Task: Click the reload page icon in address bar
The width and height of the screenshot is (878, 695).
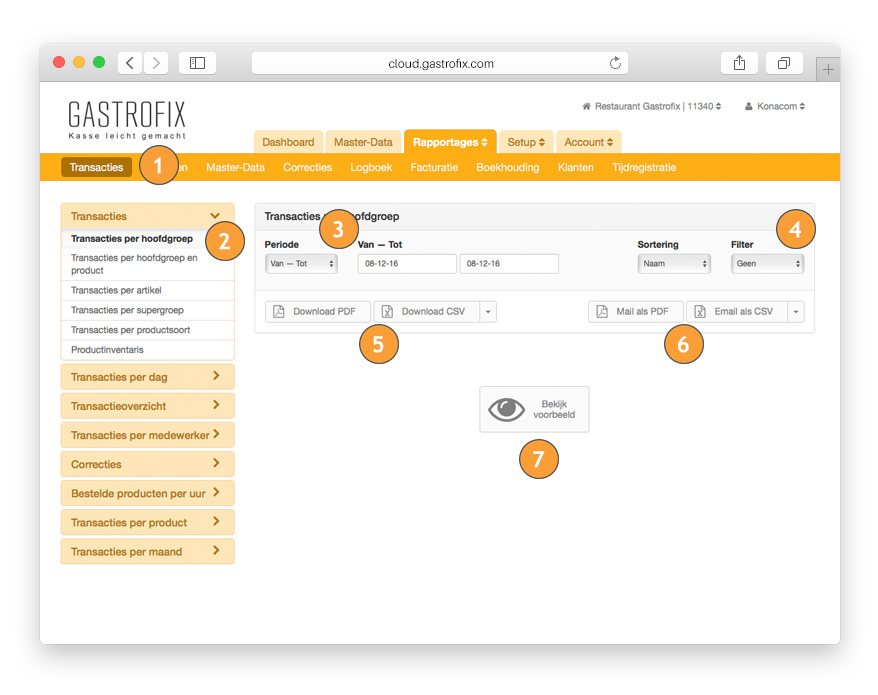Action: (615, 63)
